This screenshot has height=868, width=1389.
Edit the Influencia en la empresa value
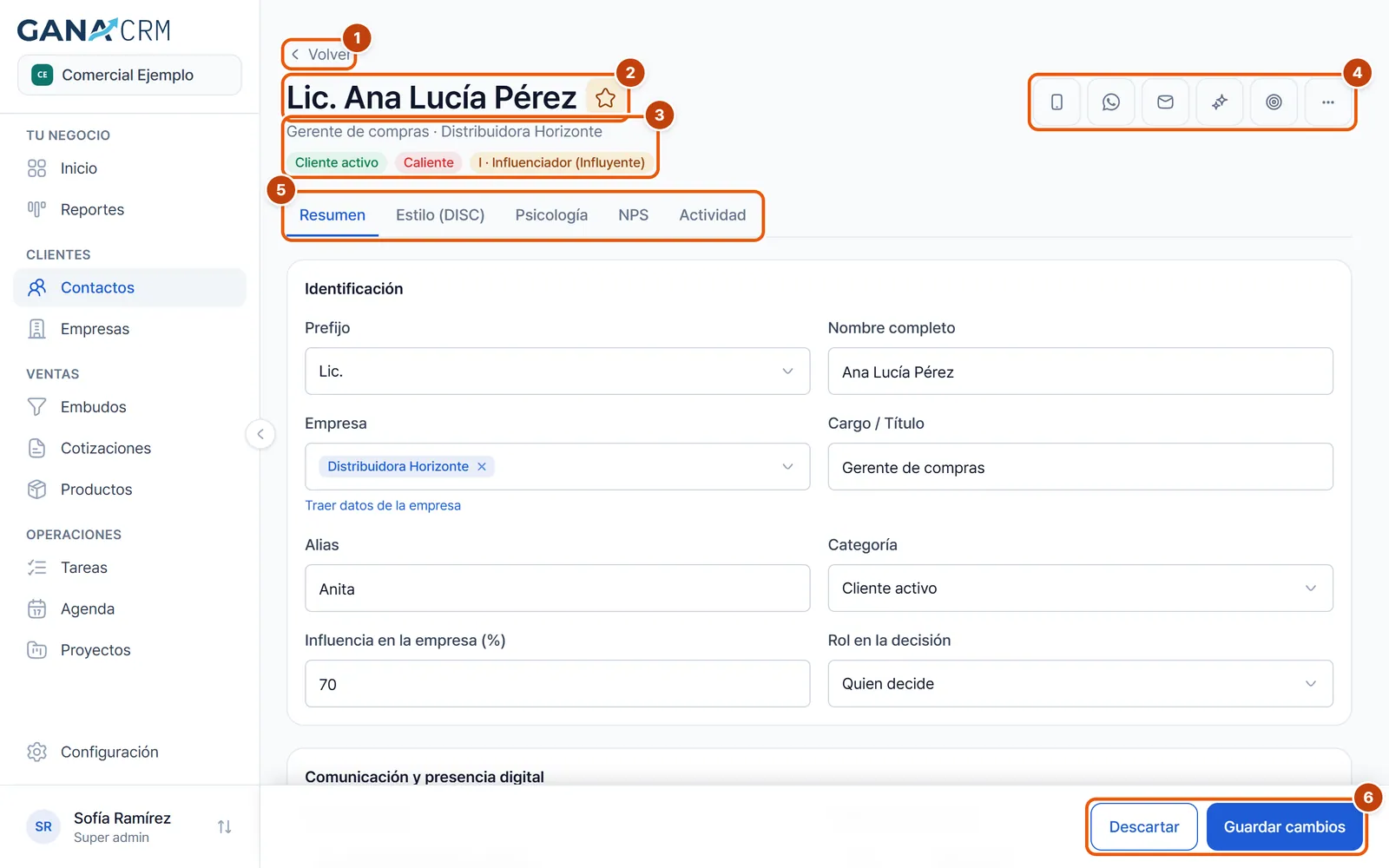click(557, 684)
